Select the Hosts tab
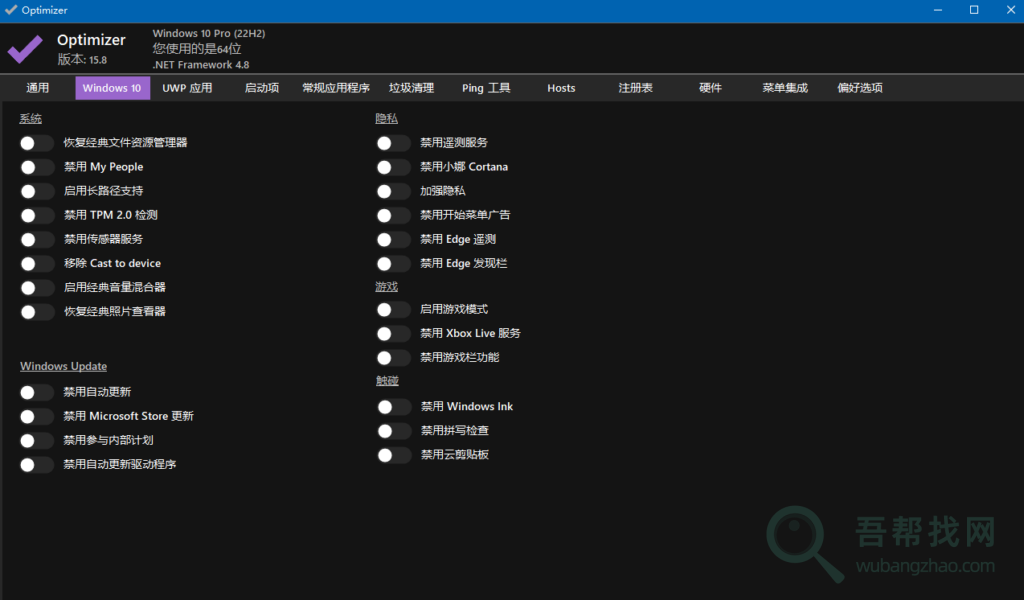This screenshot has width=1024, height=600. (x=561, y=88)
